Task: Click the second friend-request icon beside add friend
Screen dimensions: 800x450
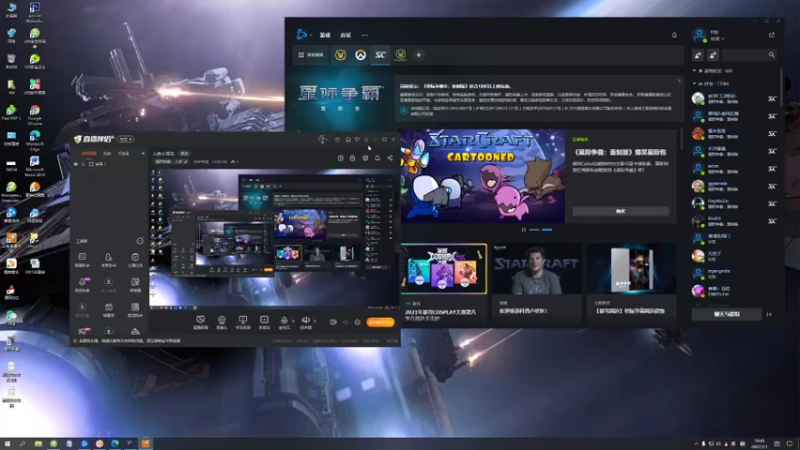Action: tap(713, 55)
